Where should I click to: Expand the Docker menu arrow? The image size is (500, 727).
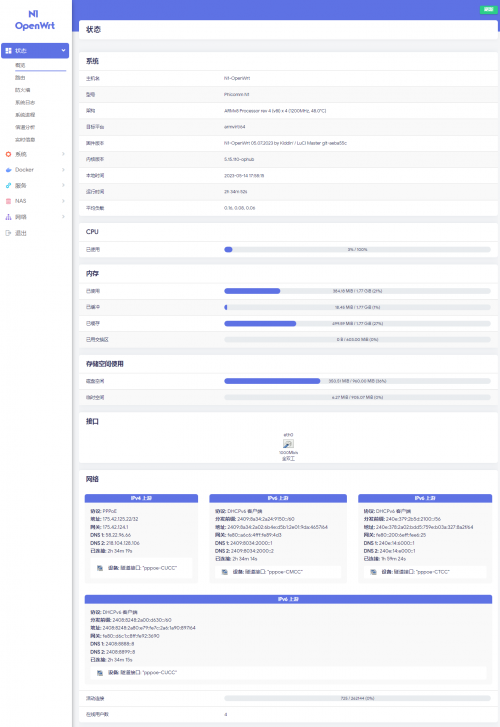(x=64, y=170)
